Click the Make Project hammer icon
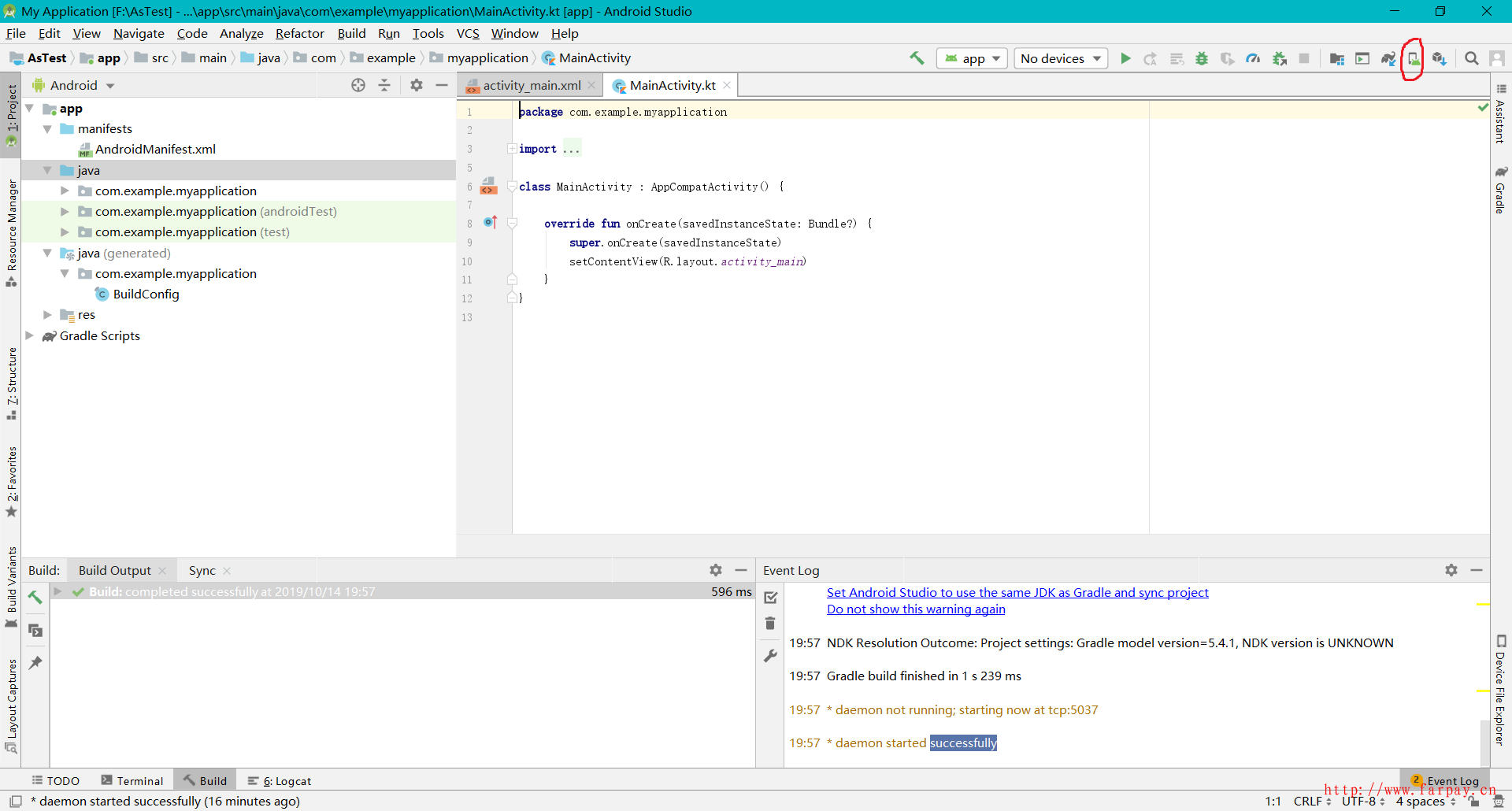 [x=917, y=58]
